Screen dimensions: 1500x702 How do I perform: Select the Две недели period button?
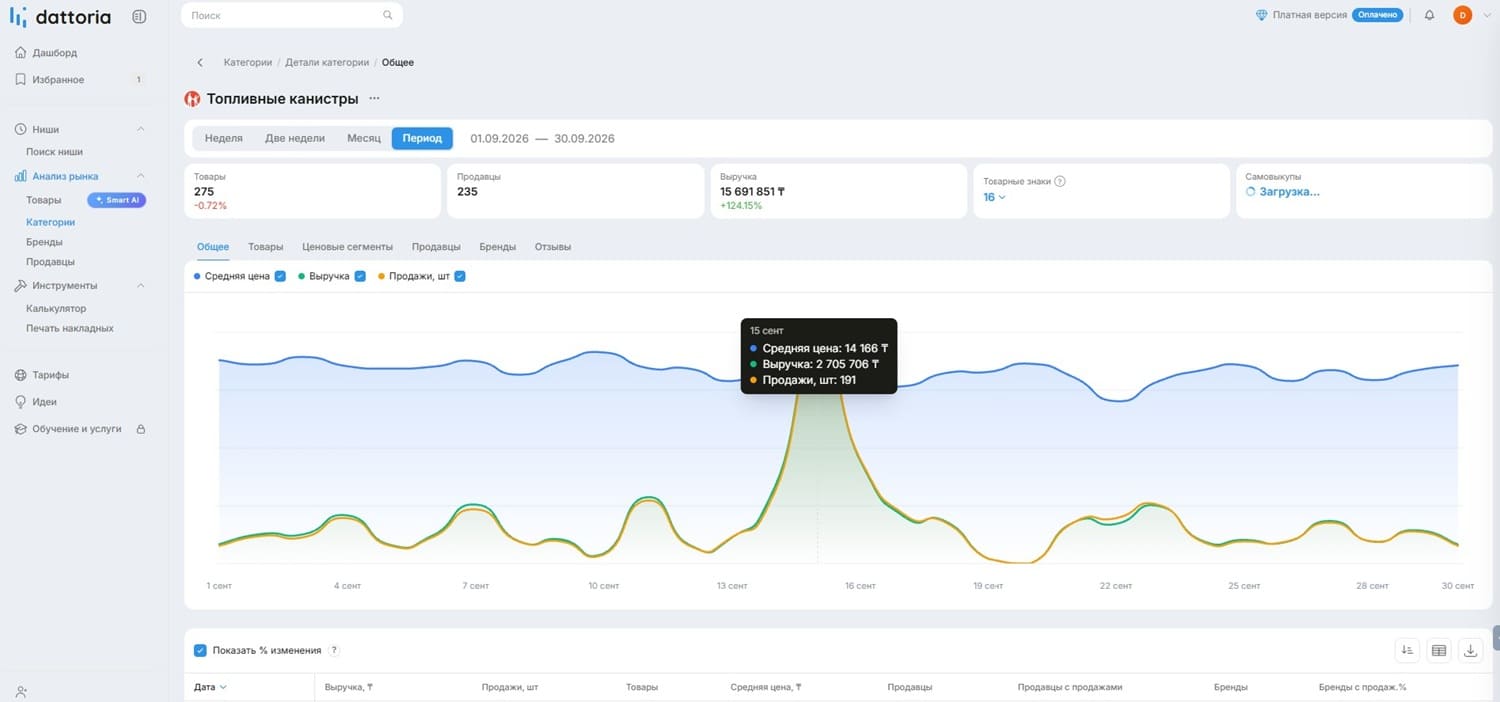tap(295, 138)
